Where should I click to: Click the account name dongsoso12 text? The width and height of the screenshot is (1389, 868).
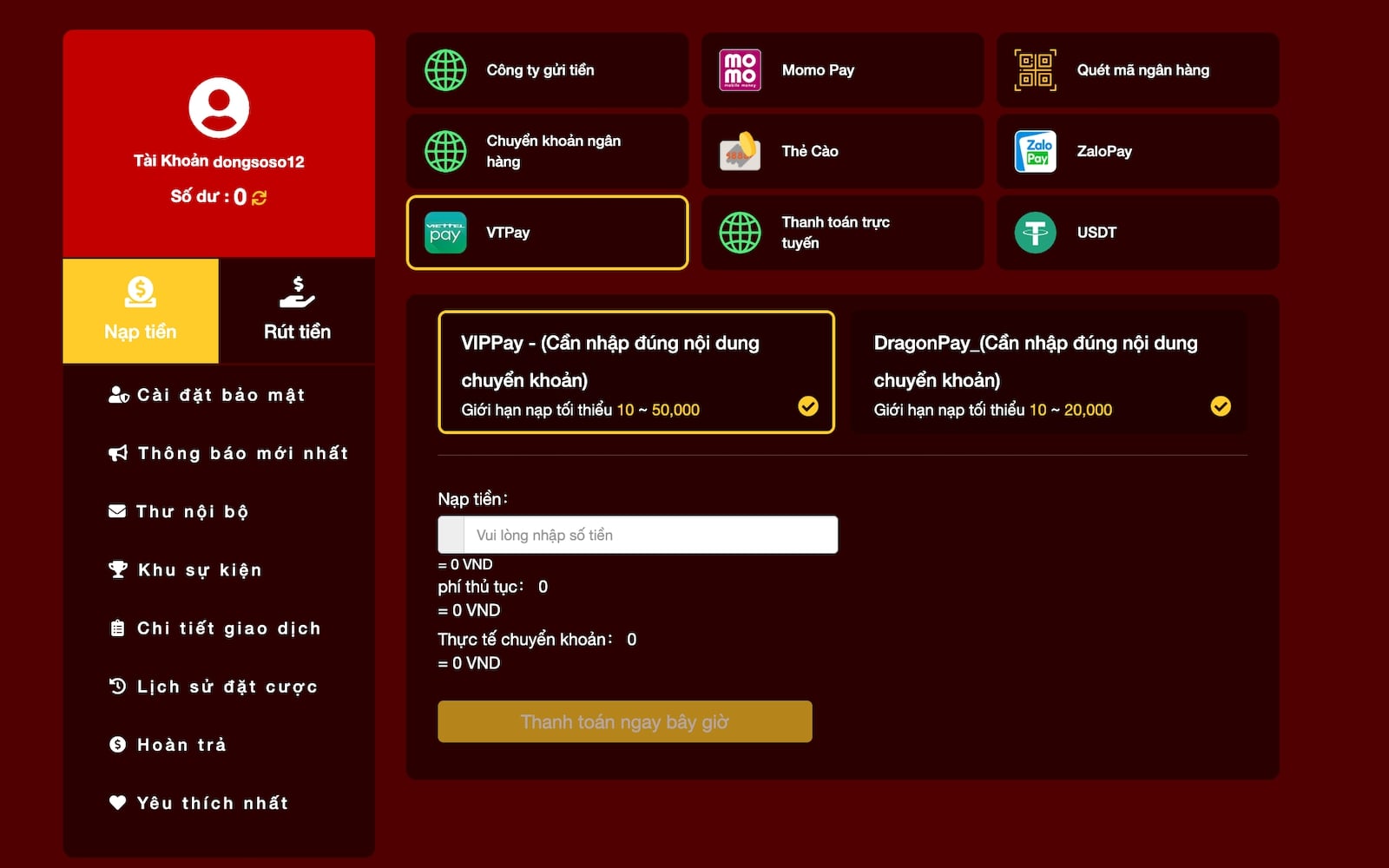pos(259,161)
